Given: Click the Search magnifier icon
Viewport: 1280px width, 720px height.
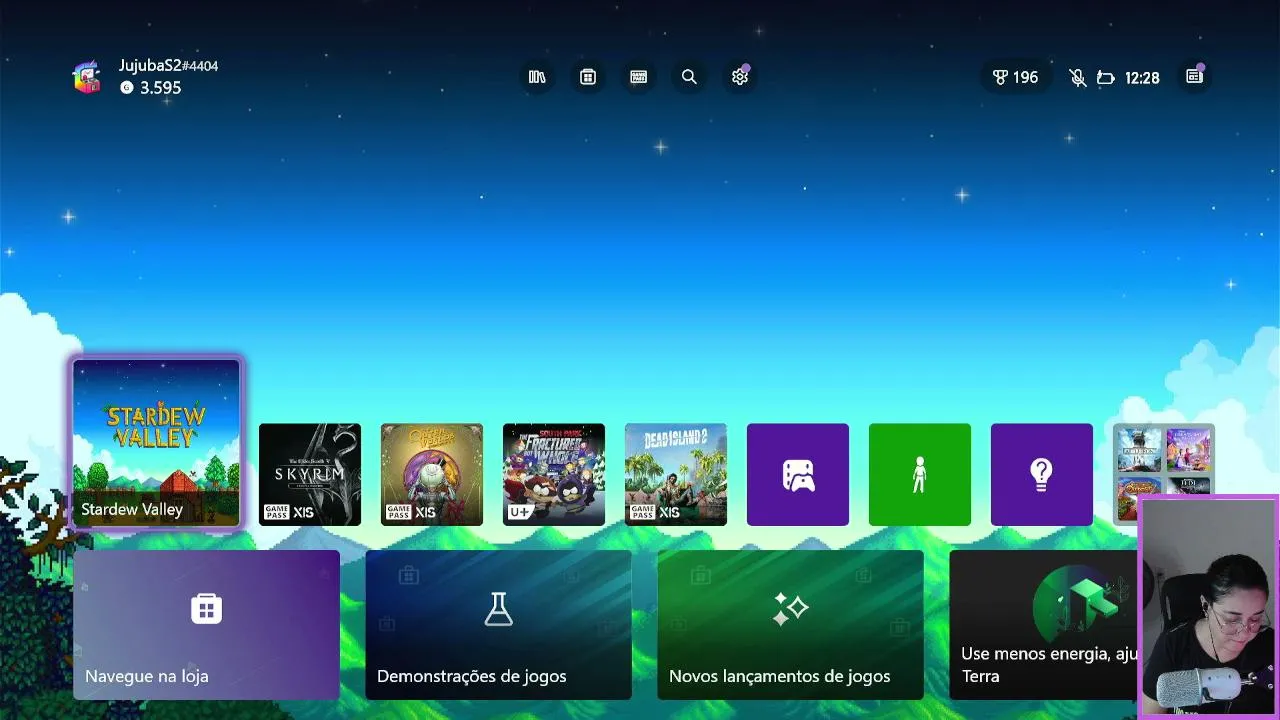Looking at the screenshot, I should pos(689,77).
